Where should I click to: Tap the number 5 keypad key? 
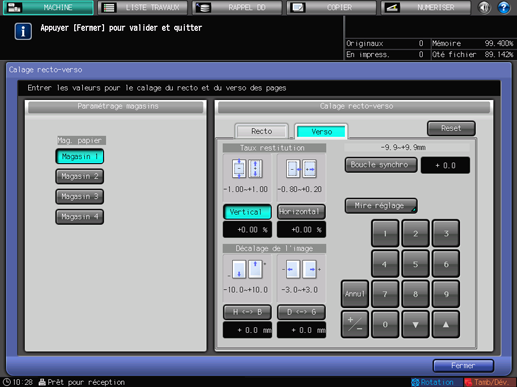coord(415,264)
